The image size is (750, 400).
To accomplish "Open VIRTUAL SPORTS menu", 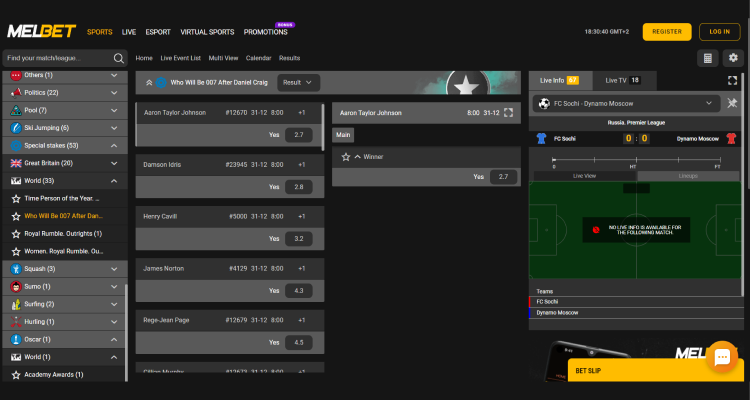I will [207, 32].
